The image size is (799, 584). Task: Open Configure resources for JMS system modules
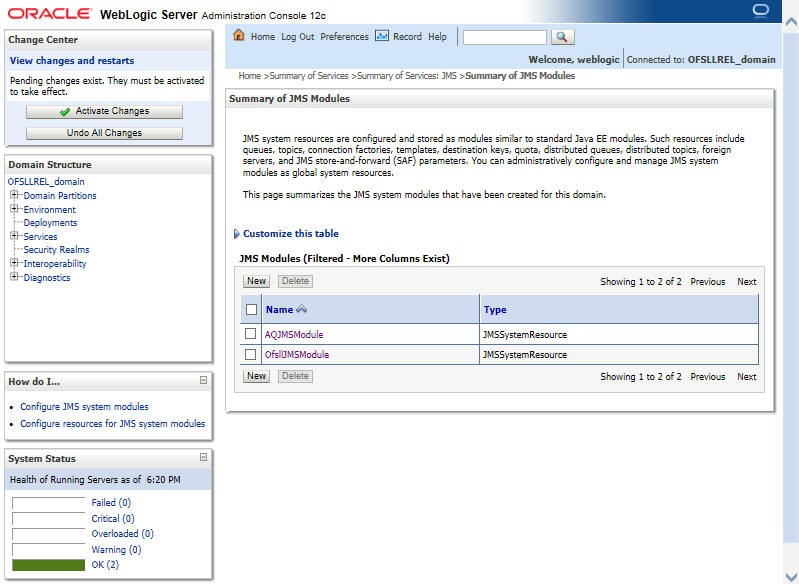click(113, 423)
